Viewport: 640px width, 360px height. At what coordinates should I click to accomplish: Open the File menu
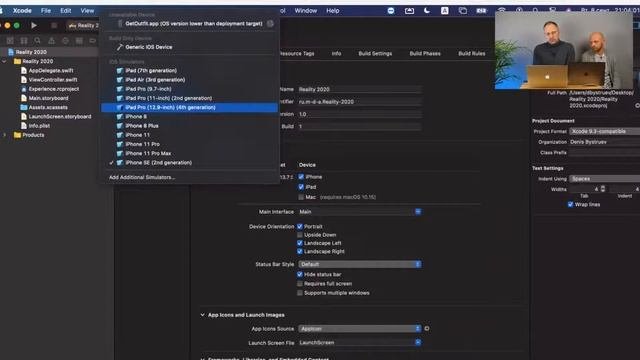click(46, 11)
